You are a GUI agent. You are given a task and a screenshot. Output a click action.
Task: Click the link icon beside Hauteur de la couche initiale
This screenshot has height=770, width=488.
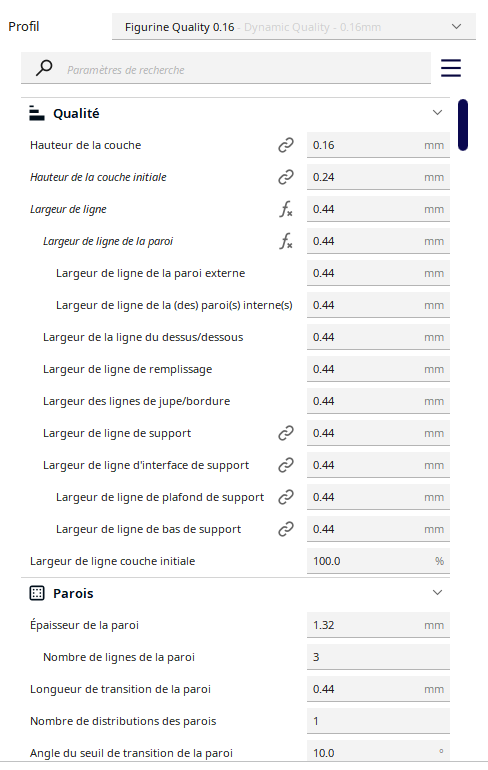[286, 177]
